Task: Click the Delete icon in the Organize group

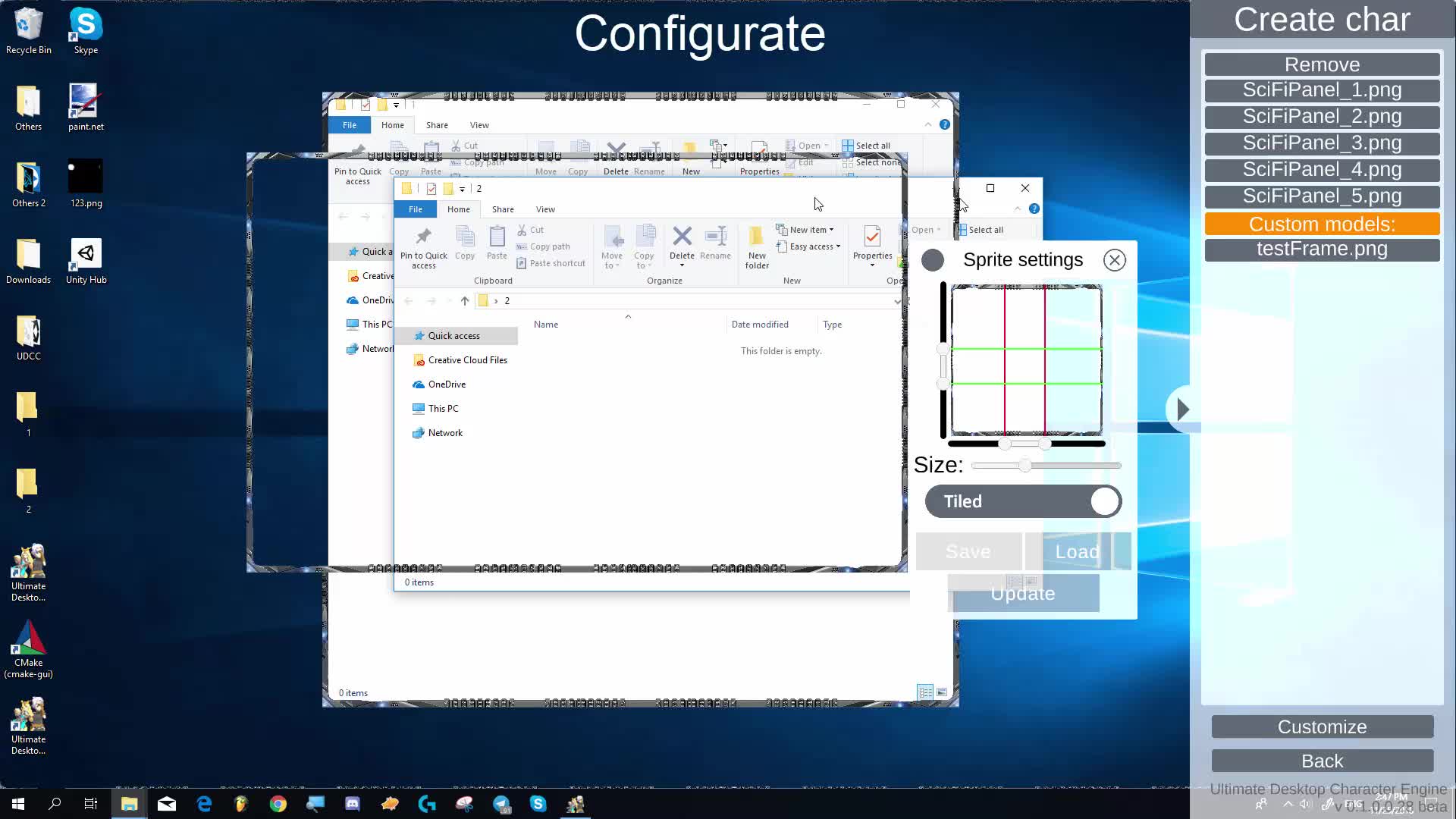Action: pyautogui.click(x=682, y=238)
